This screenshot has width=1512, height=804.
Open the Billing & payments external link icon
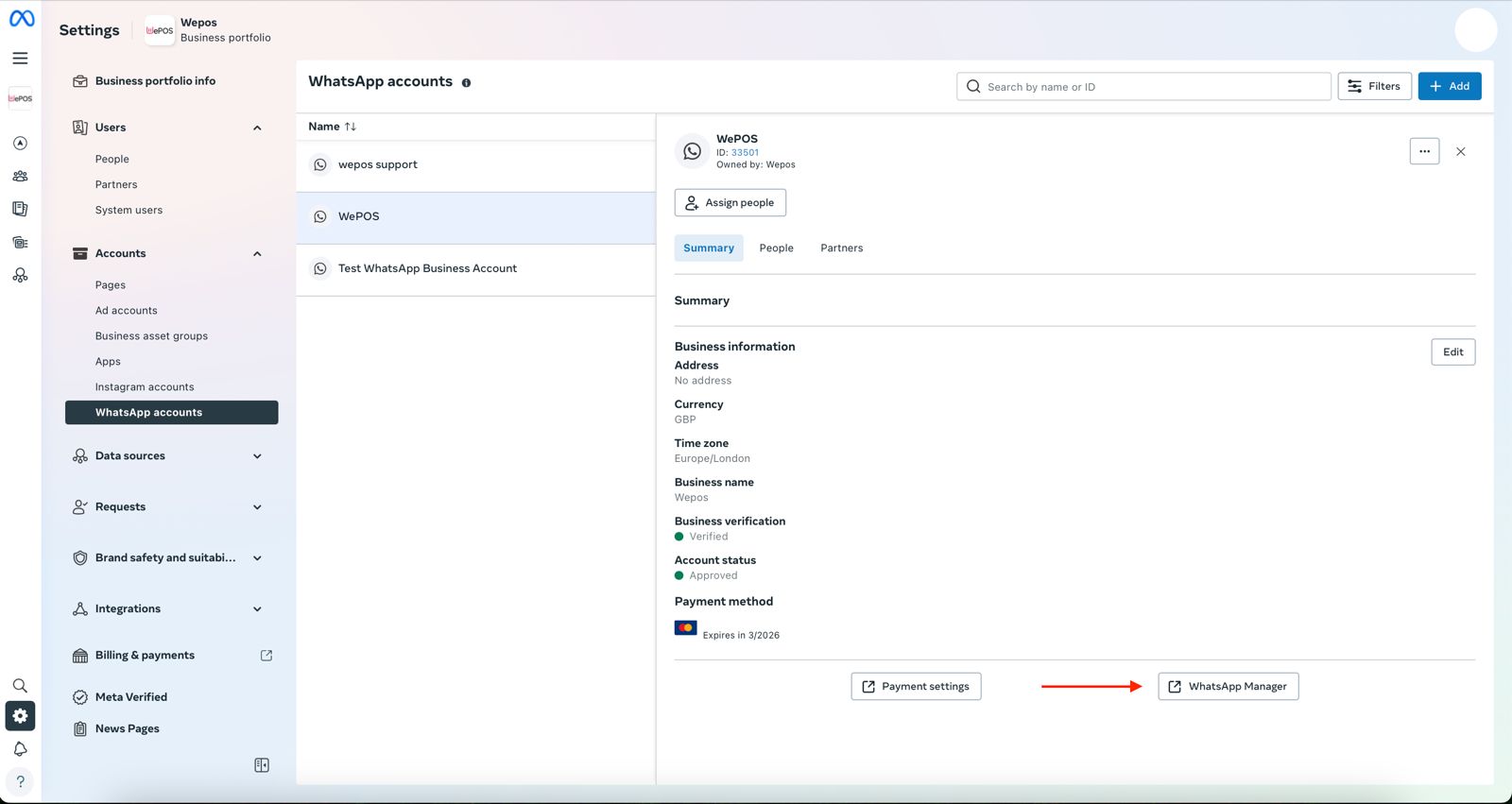click(266, 656)
